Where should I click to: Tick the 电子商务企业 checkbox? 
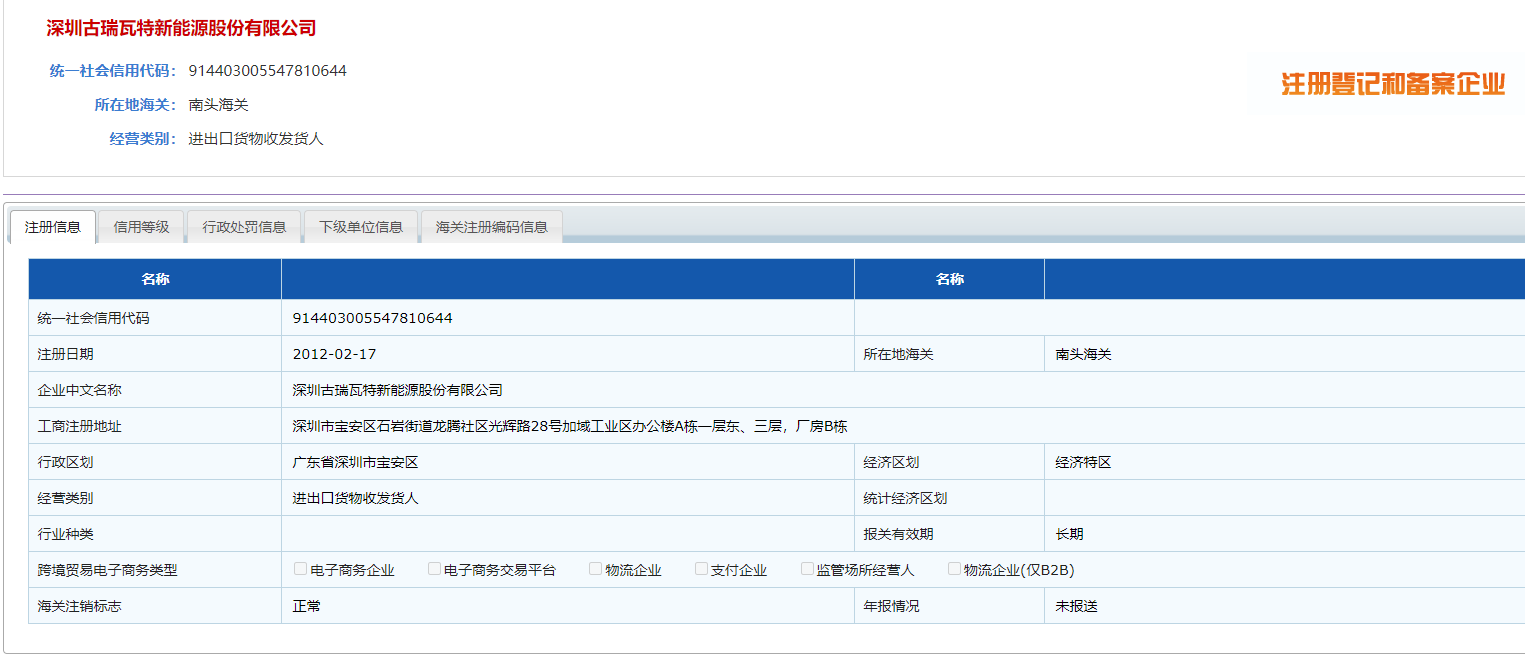(300, 569)
